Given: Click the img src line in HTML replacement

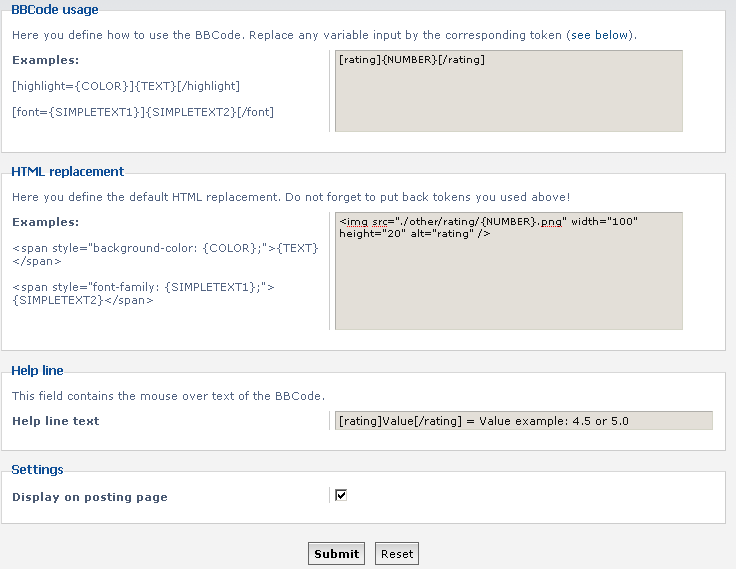Looking at the screenshot, I should (x=489, y=221).
